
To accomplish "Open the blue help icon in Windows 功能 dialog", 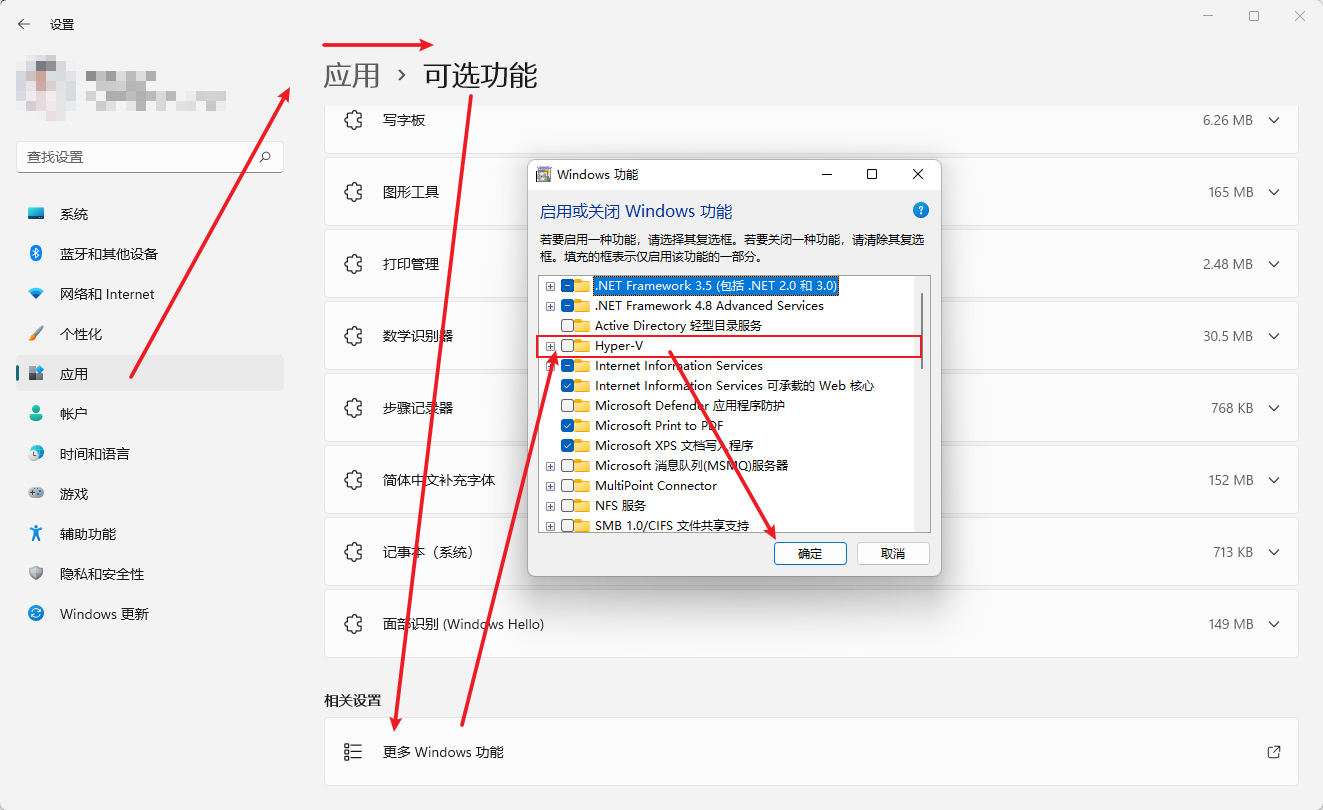I will click(x=920, y=210).
